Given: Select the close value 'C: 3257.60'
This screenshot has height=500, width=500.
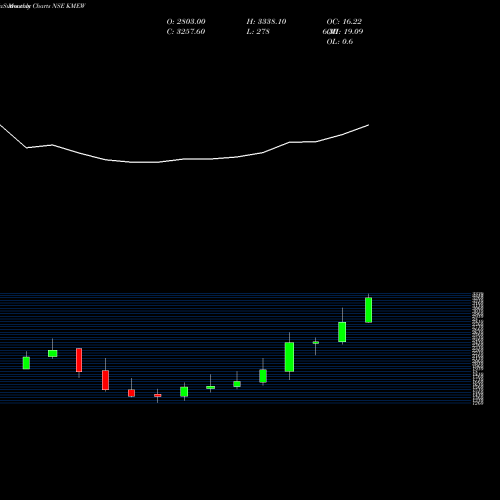Looking at the screenshot, I should (x=186, y=32).
